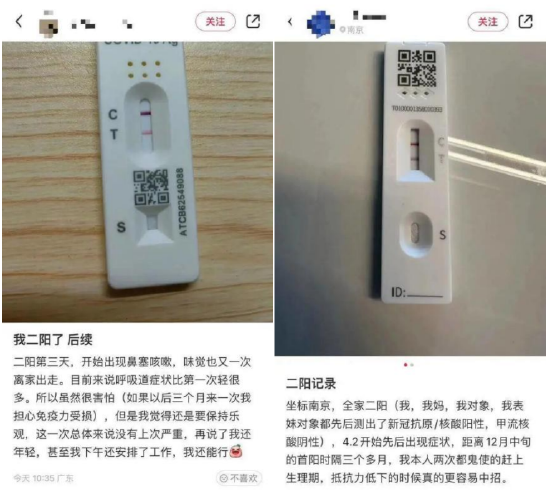550x499 pixels.
Task: Tap the left post body text
Action: (x=133, y=406)
